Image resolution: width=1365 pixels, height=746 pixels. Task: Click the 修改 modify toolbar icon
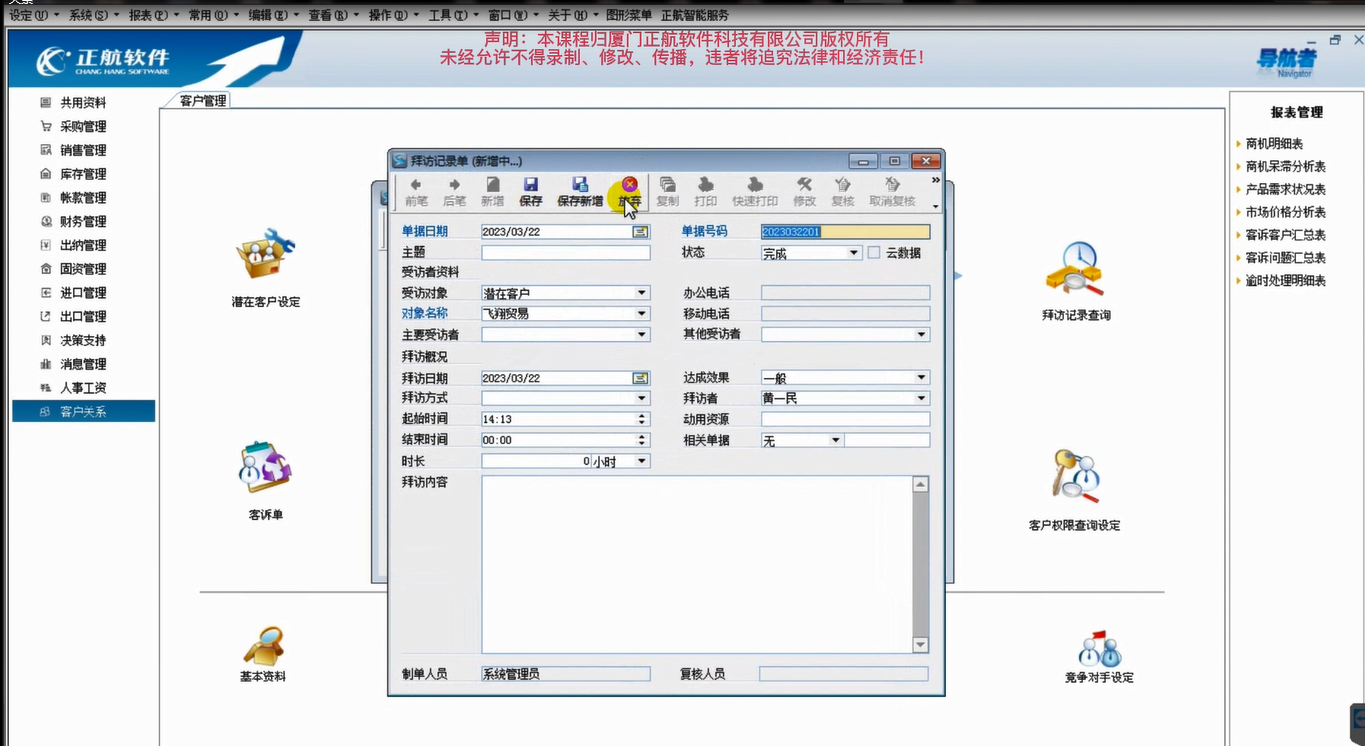point(804,192)
